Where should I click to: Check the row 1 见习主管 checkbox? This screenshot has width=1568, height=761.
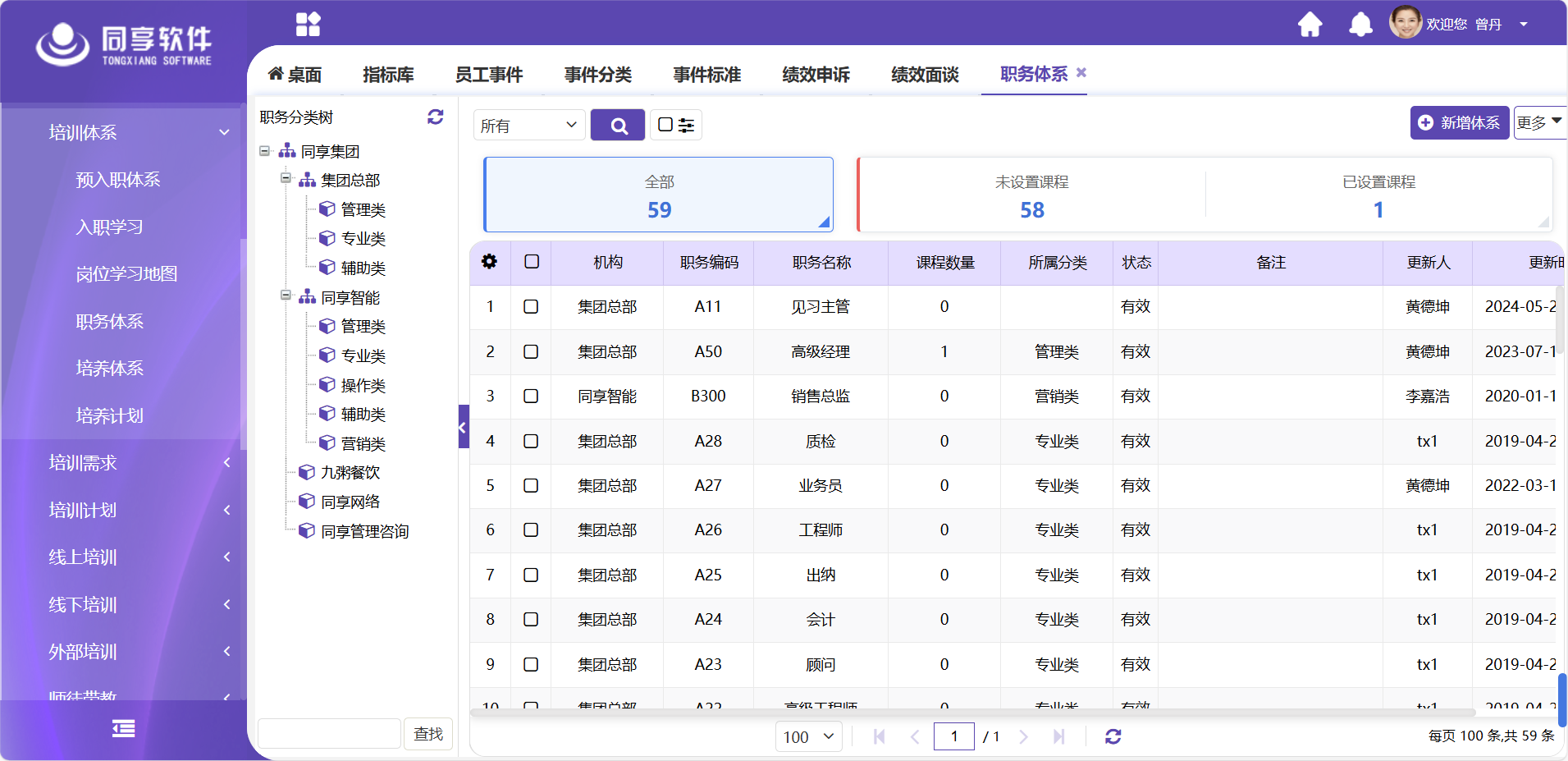coord(531,307)
